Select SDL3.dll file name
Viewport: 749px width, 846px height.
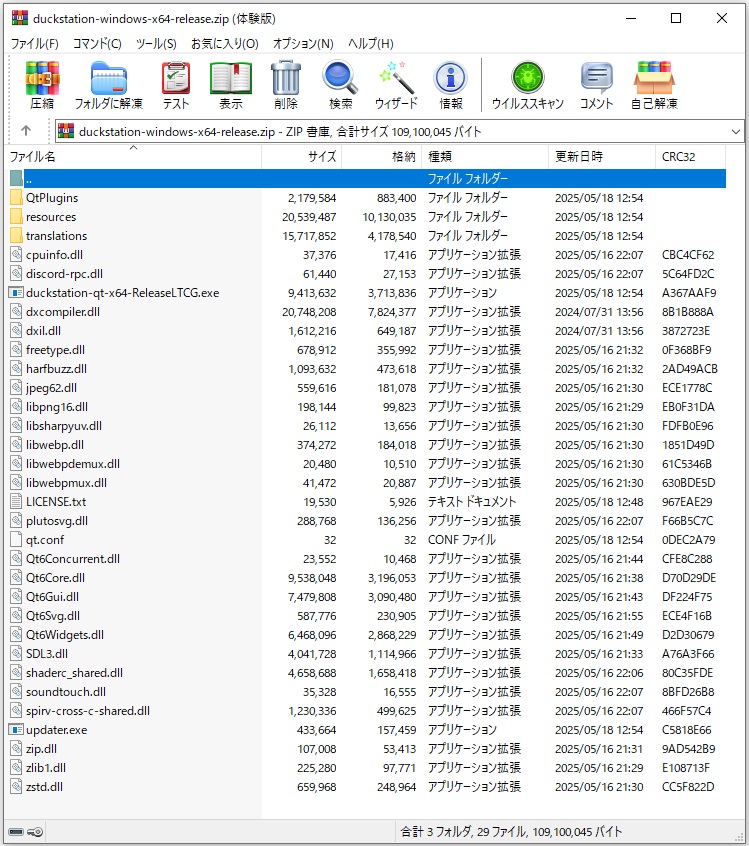tap(47, 653)
